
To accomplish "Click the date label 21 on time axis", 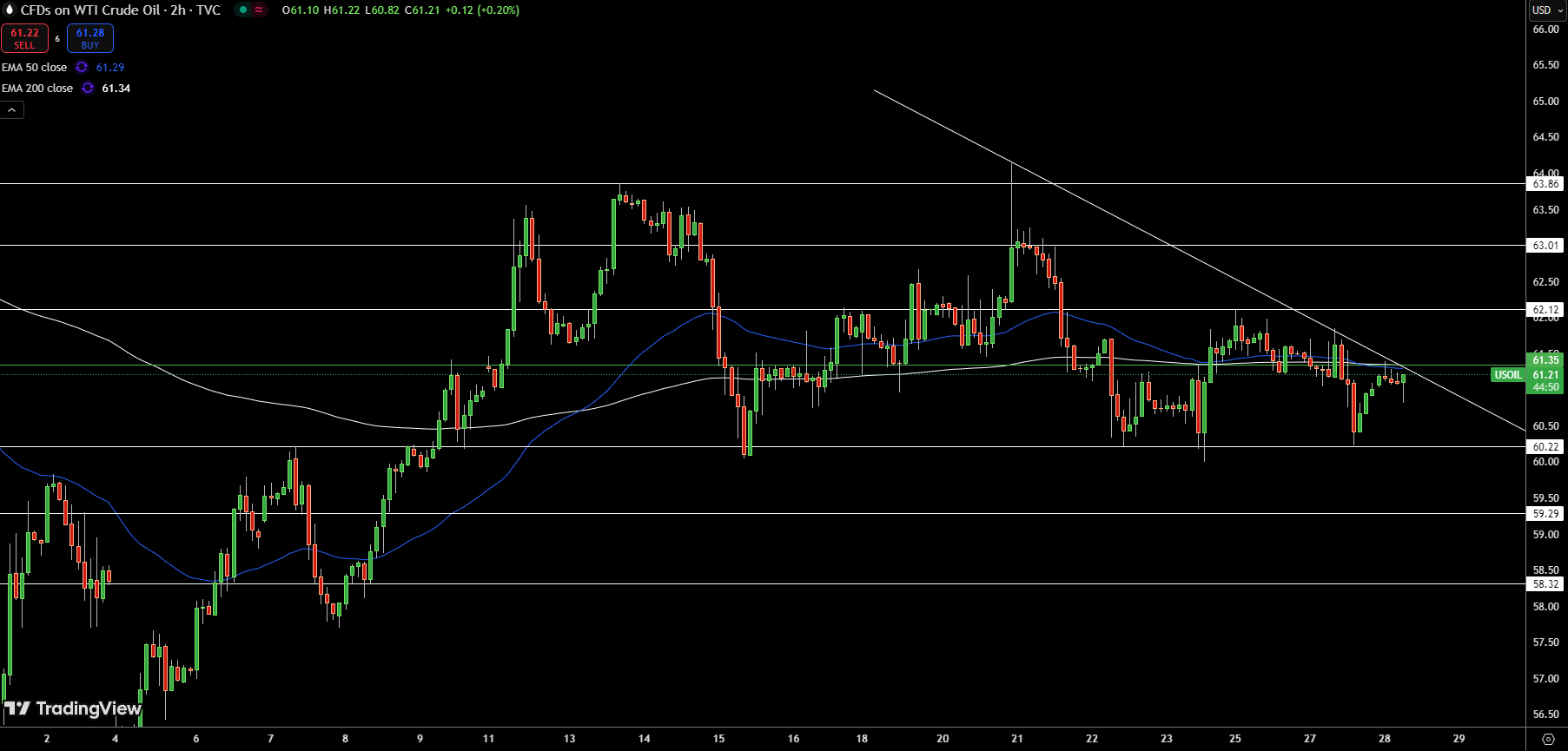I will point(1017,739).
